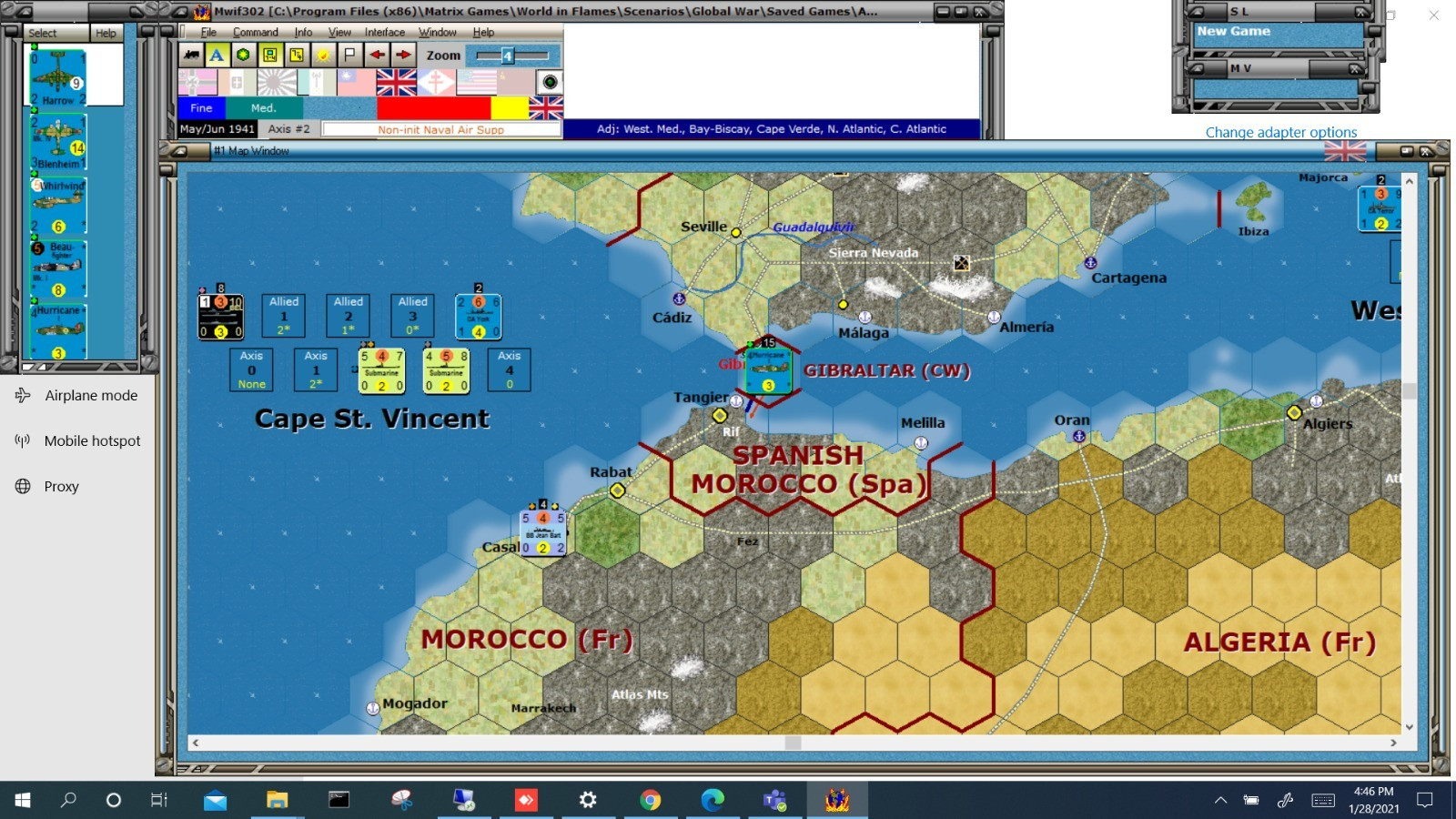Click the map vertical scrollbar down arrow
The image size is (1456, 819).
click(1410, 727)
